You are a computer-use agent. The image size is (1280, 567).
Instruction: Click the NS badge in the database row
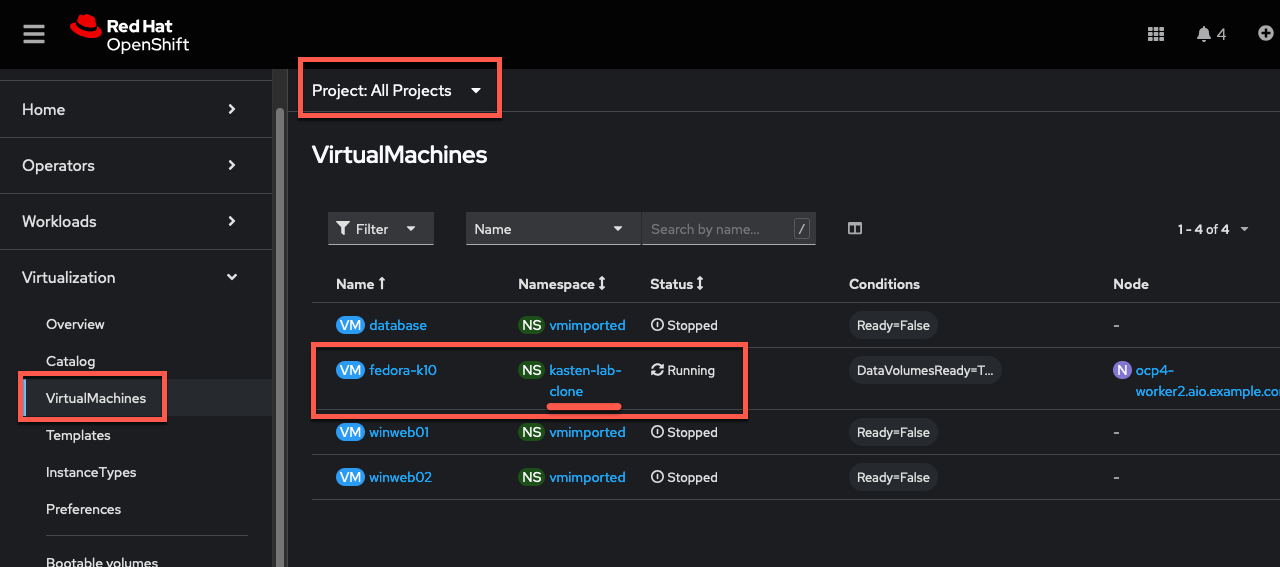point(531,325)
